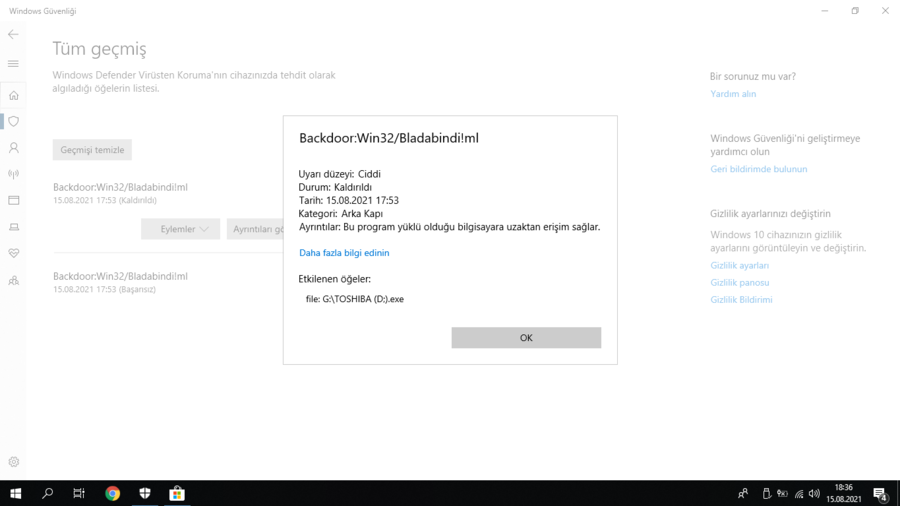
Task: Open 'Gizlilik Bildirimi' link
Action: [x=741, y=300]
